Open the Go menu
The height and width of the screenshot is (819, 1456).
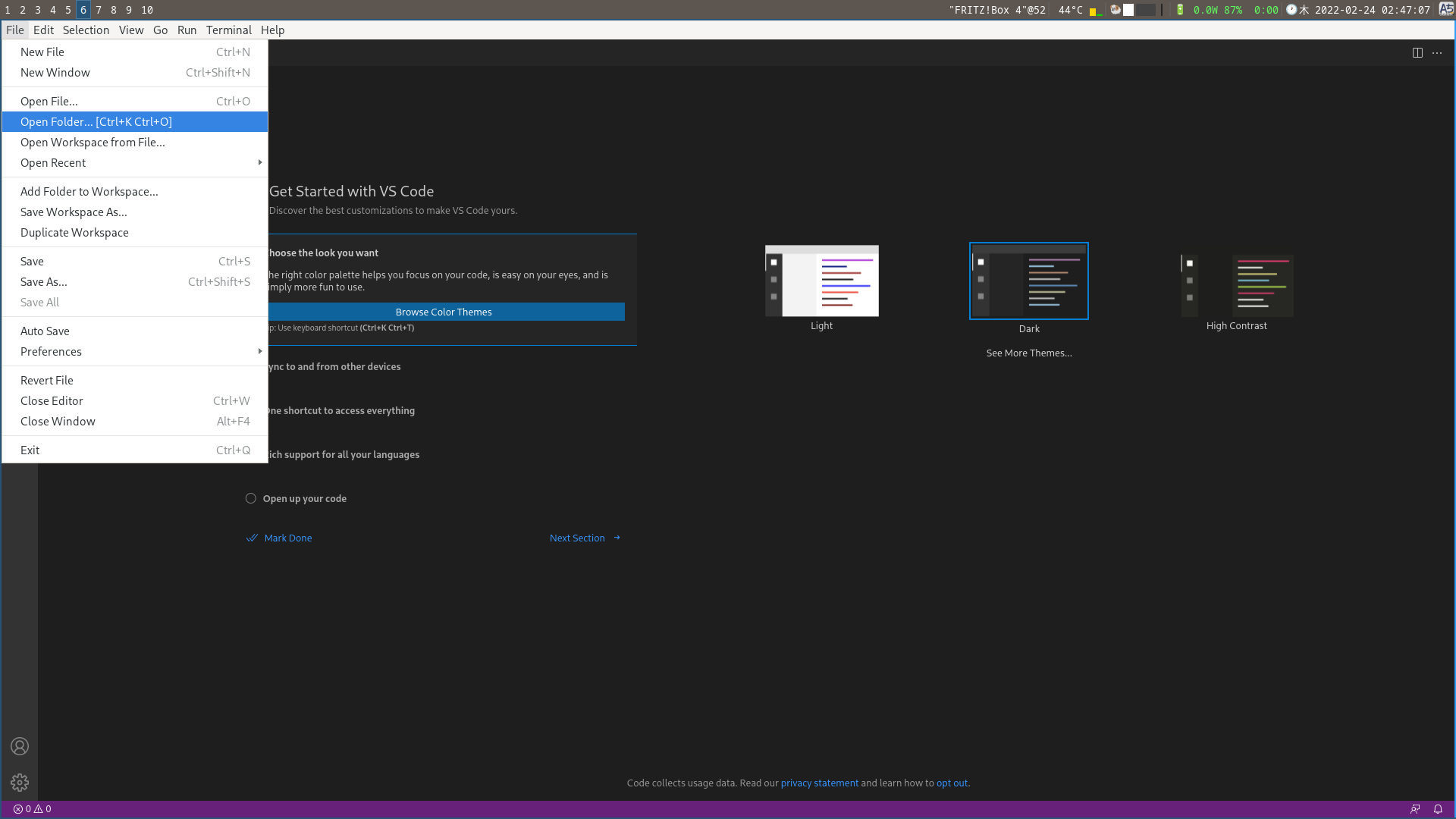click(160, 30)
